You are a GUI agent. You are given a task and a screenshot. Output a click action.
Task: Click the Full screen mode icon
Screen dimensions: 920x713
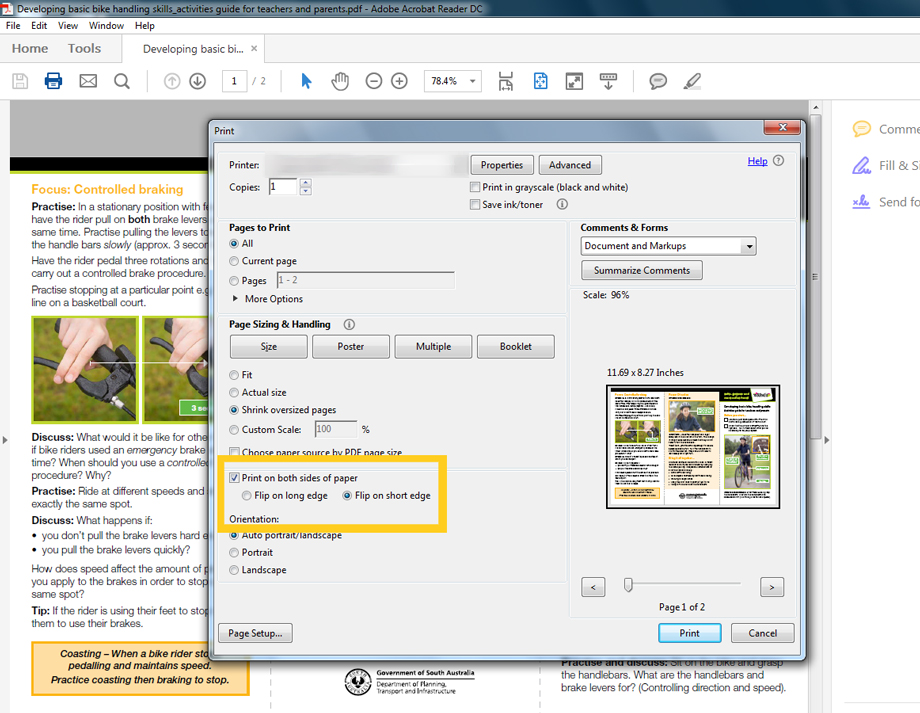tap(574, 81)
